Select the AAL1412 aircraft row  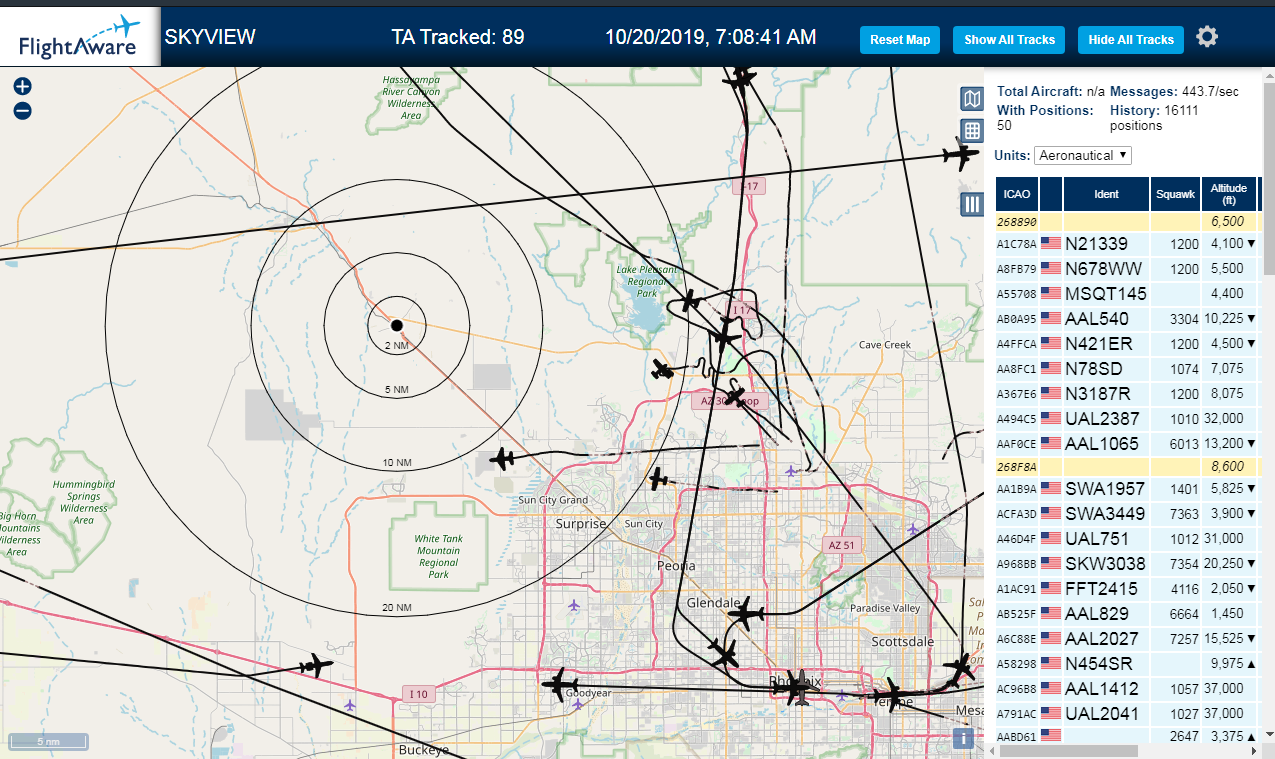pyautogui.click(x=1128, y=689)
